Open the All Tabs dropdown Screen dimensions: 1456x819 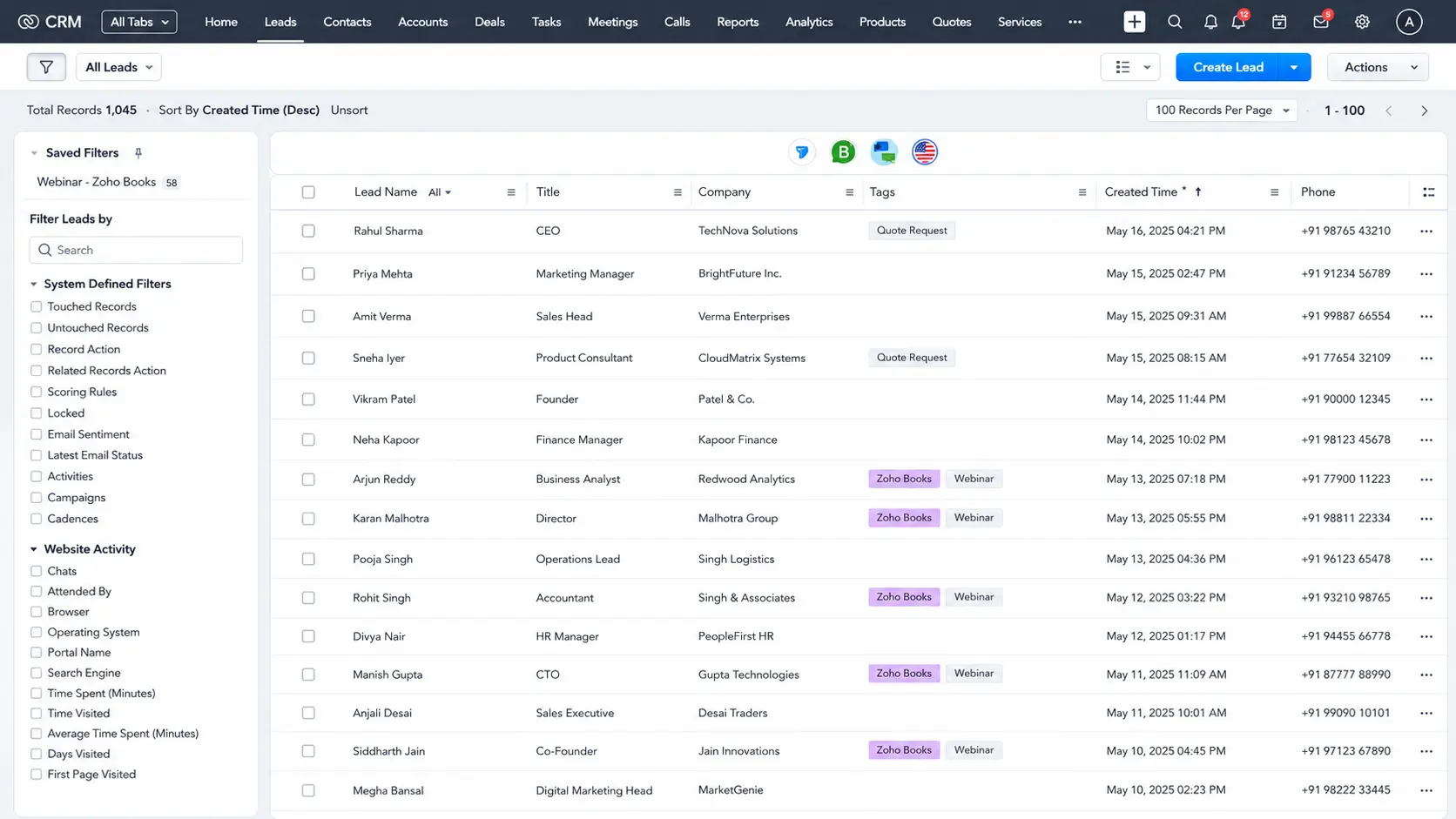tap(139, 22)
